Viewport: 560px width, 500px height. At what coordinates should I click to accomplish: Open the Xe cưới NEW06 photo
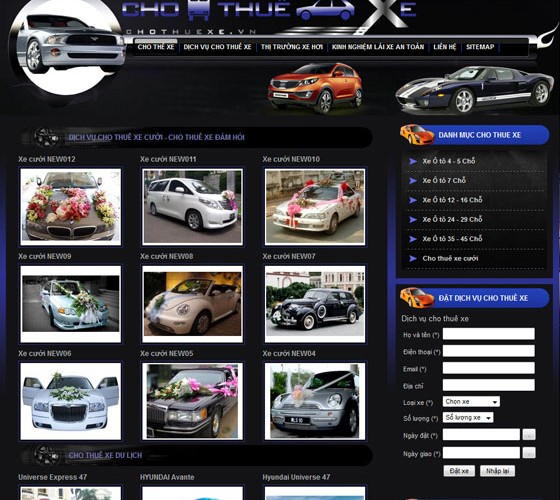click(70, 401)
